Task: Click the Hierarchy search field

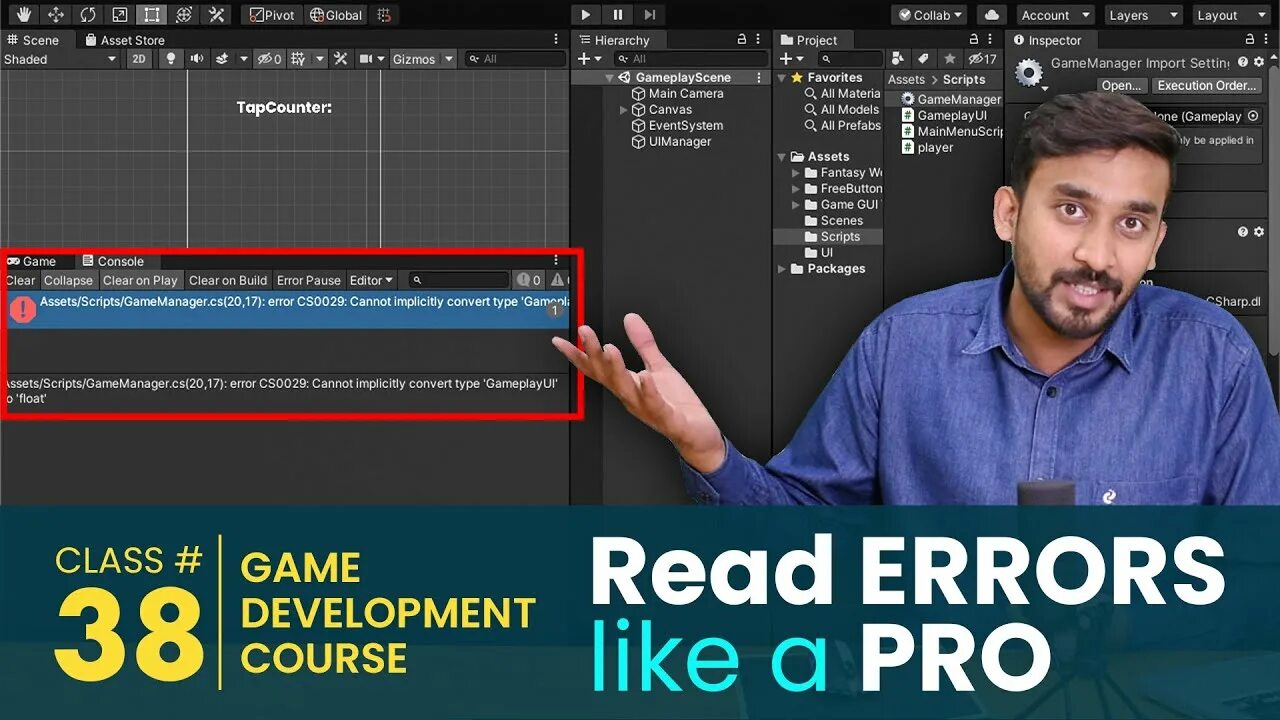Action: click(x=691, y=59)
